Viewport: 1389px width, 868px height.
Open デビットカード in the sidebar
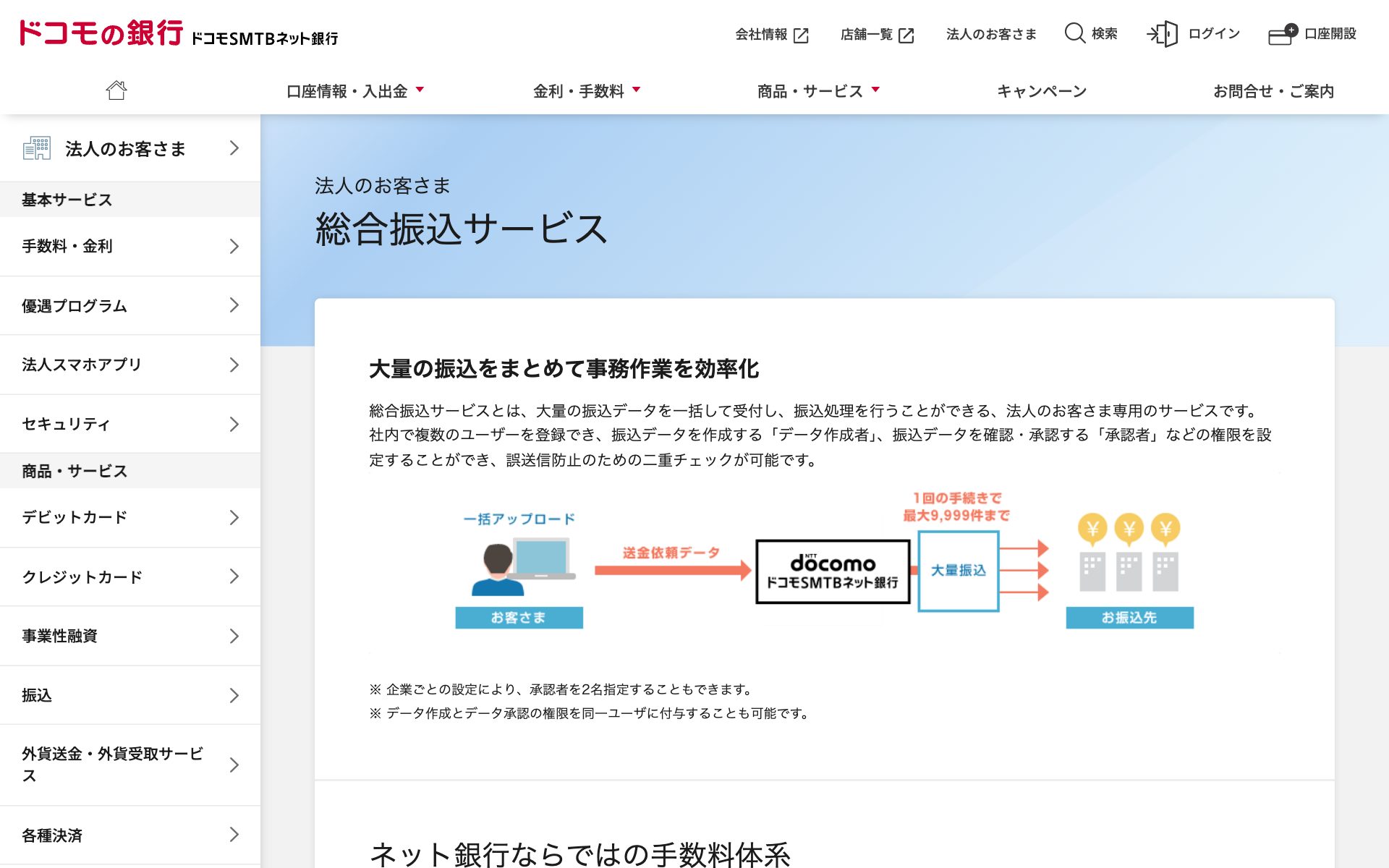[130, 518]
